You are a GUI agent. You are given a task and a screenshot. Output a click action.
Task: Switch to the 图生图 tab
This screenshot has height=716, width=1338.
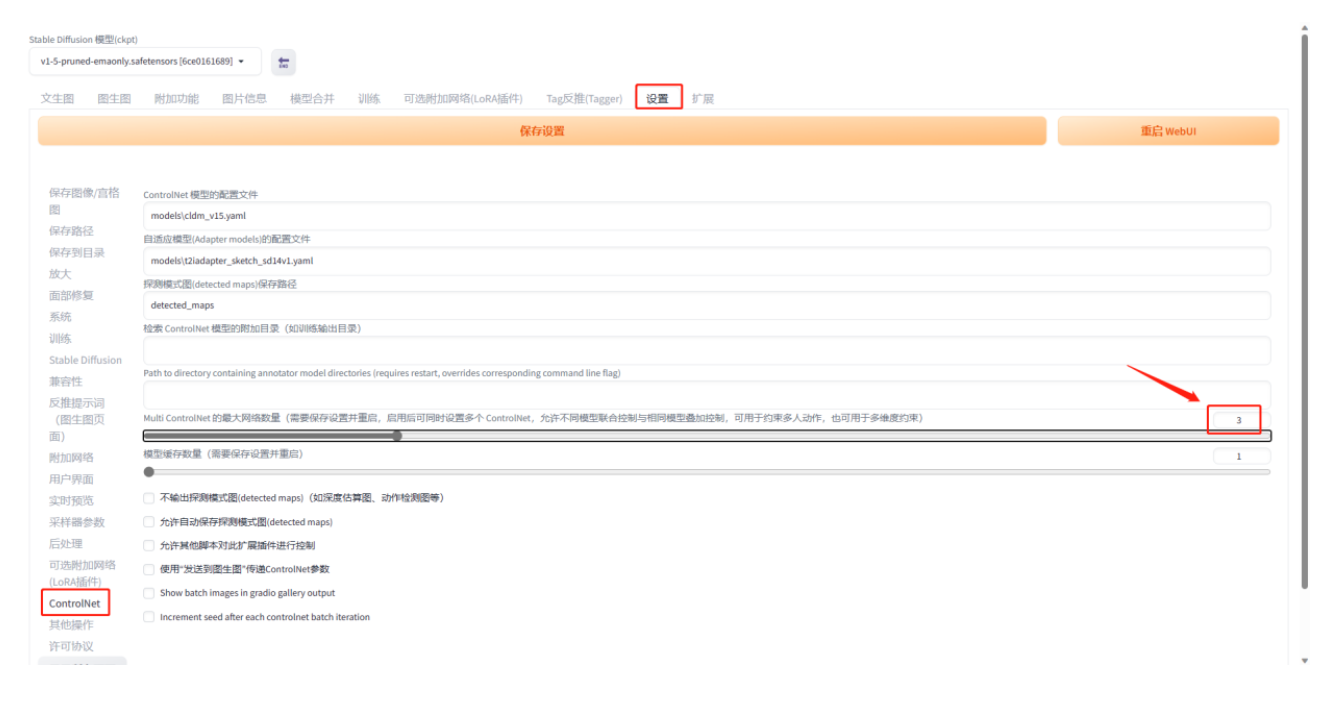click(x=113, y=98)
